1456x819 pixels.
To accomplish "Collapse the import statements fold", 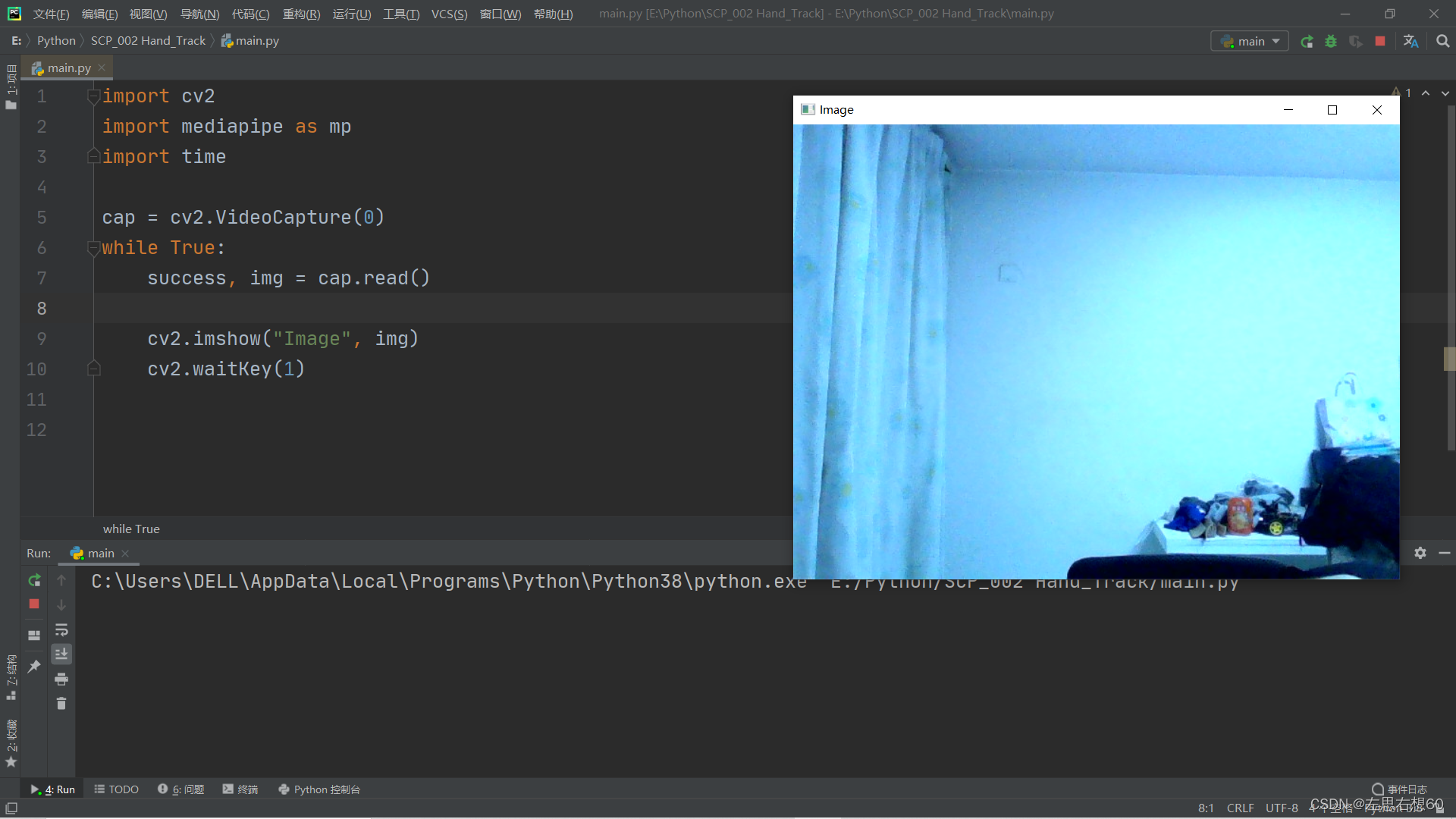I will (93, 96).
